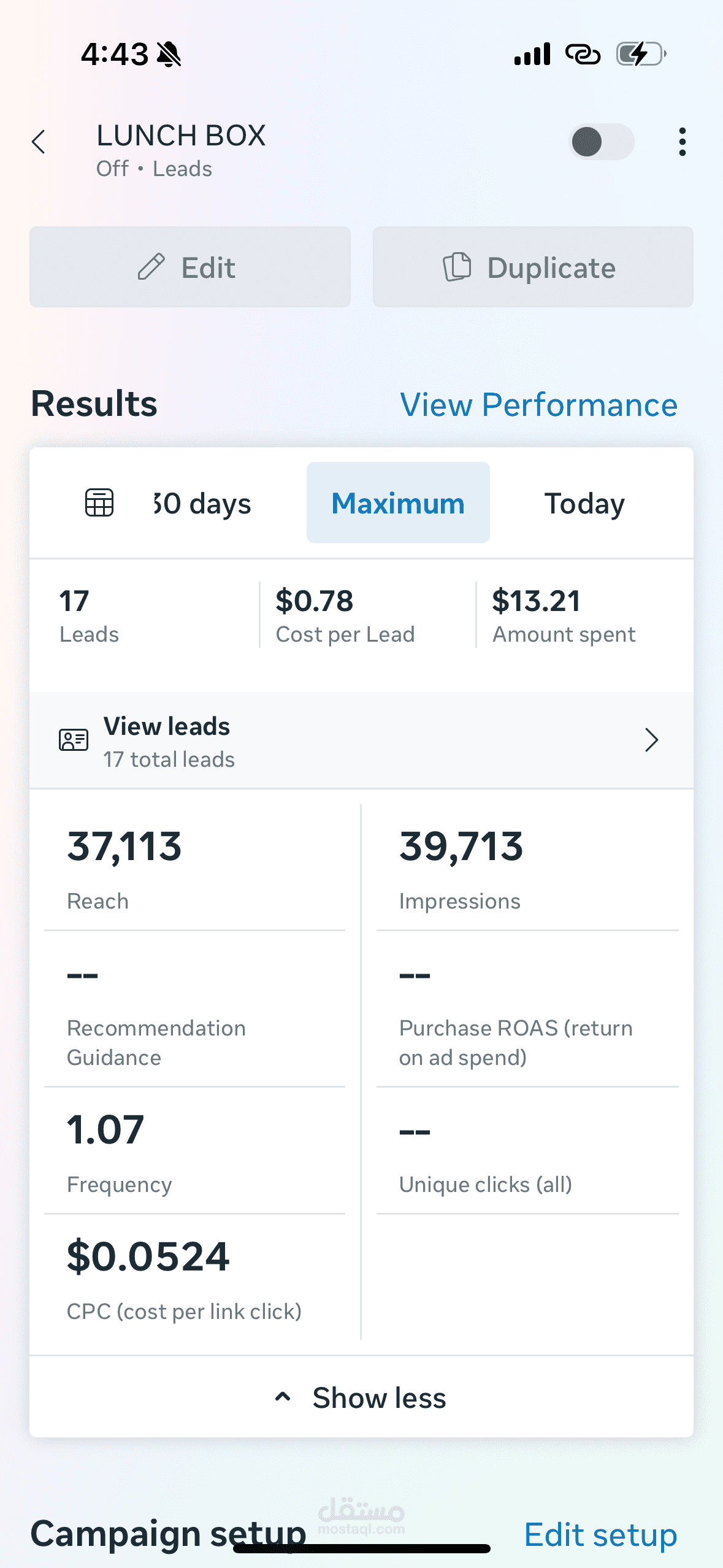Tap the Edit setup link
The height and width of the screenshot is (1568, 723).
(x=600, y=1534)
